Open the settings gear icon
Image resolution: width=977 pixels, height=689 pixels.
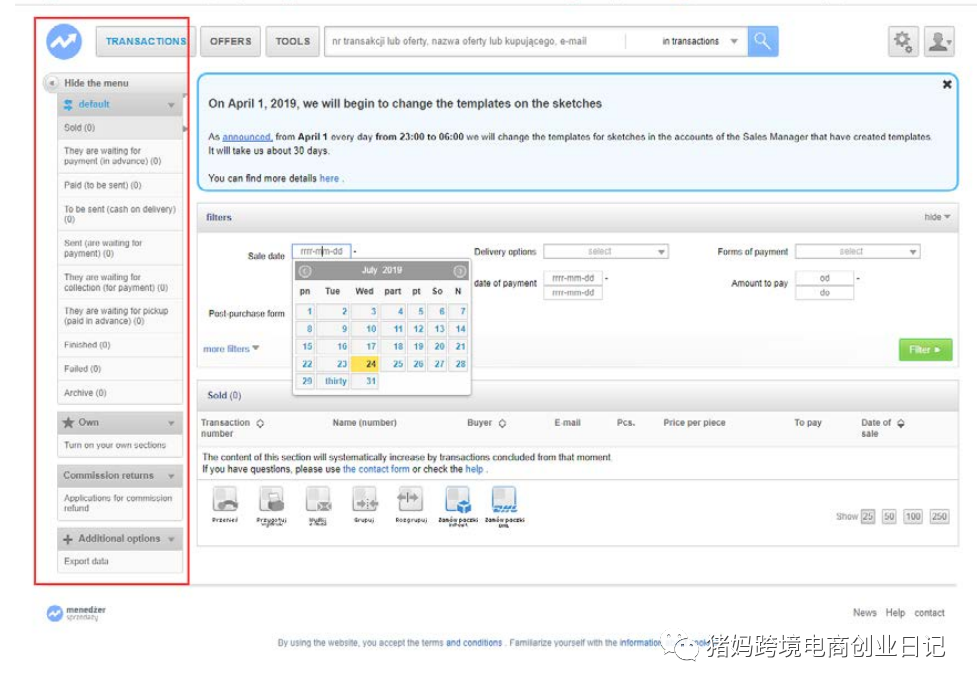(x=902, y=41)
